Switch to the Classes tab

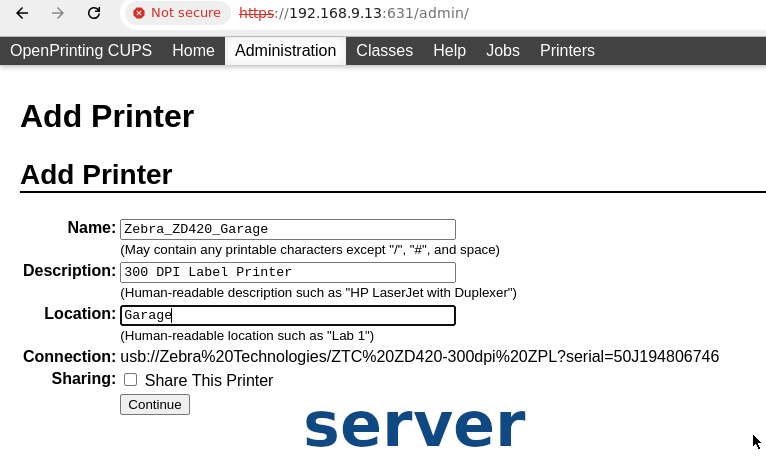(x=384, y=51)
